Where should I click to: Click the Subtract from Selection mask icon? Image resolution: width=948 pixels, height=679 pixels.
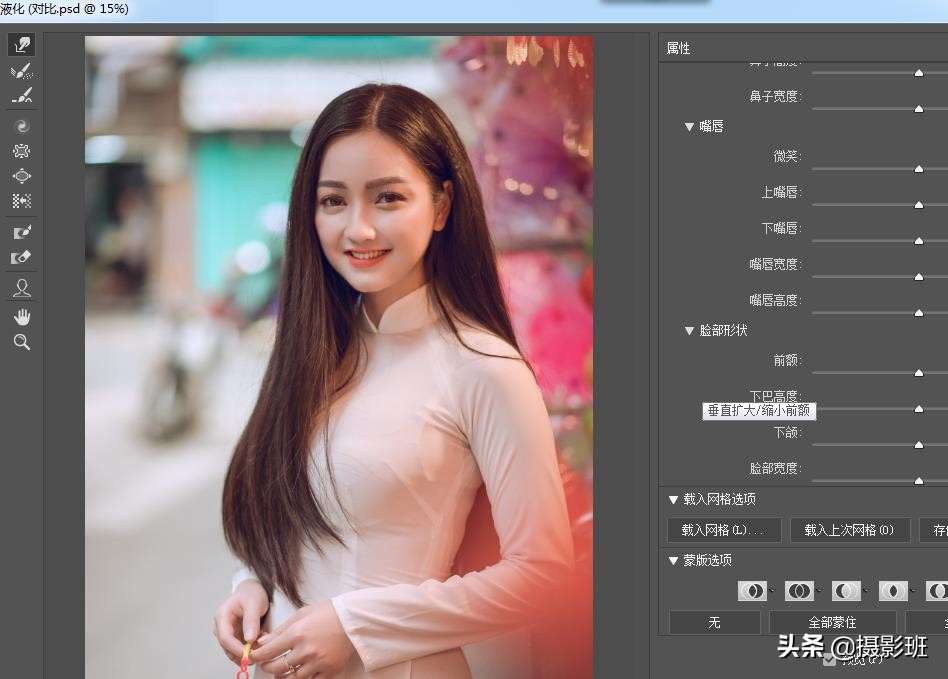pyautogui.click(x=846, y=591)
